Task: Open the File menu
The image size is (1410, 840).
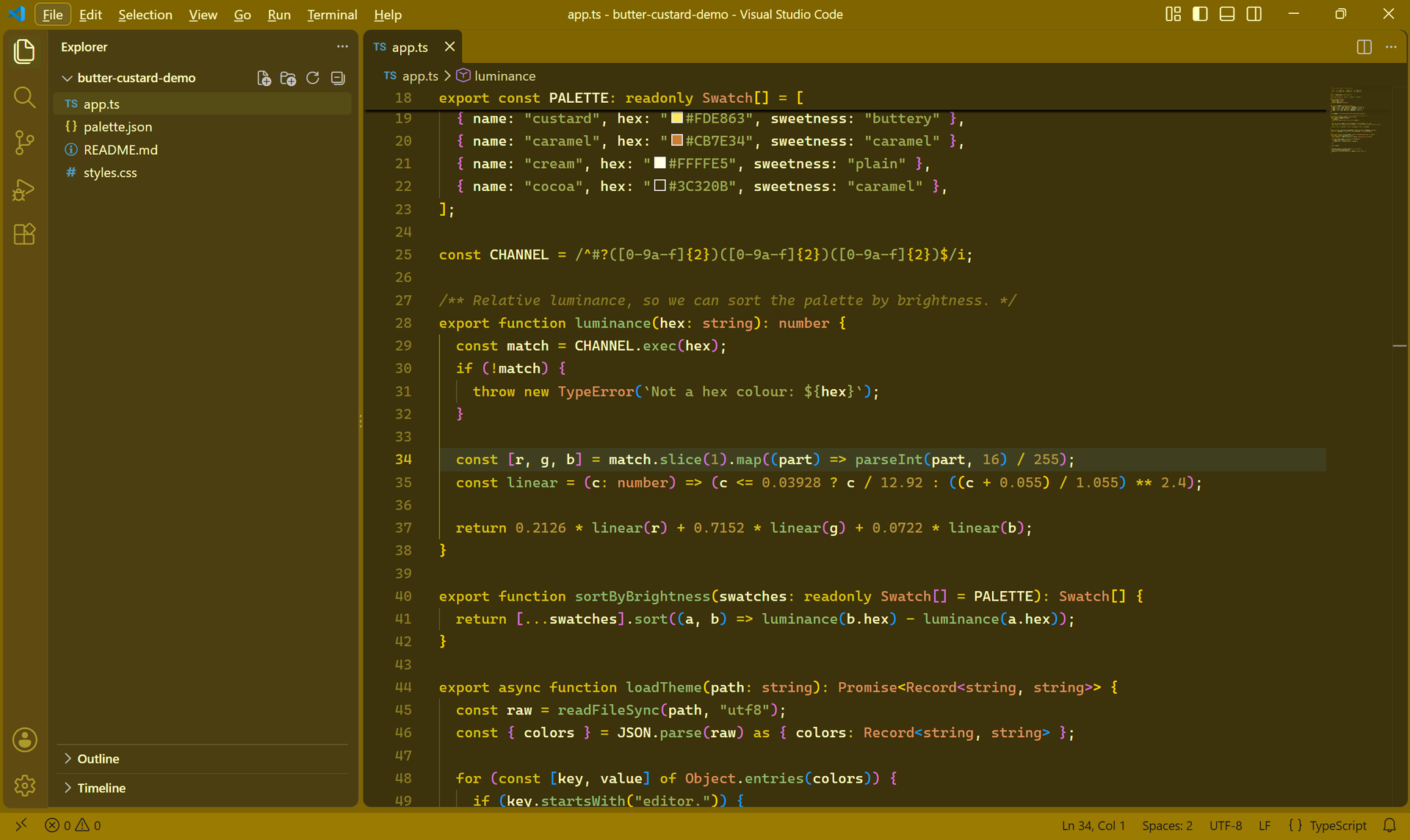Action: point(52,14)
